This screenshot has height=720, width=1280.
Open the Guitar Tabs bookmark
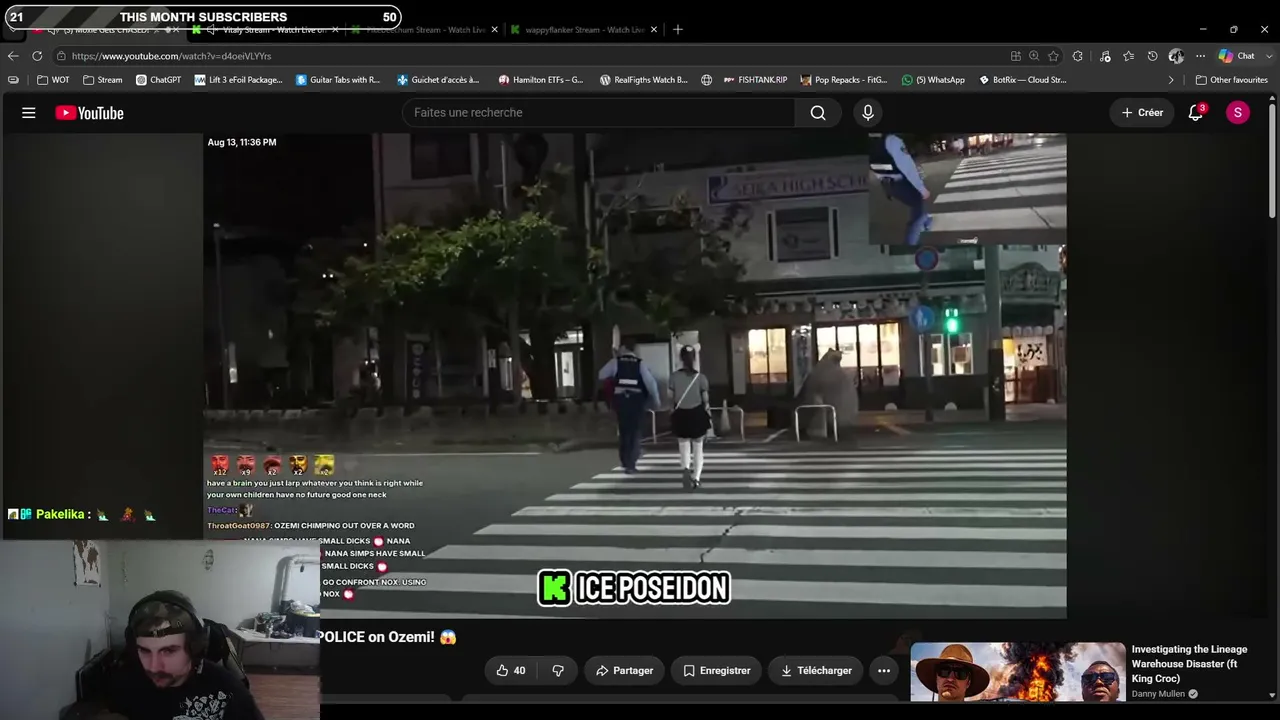339,80
